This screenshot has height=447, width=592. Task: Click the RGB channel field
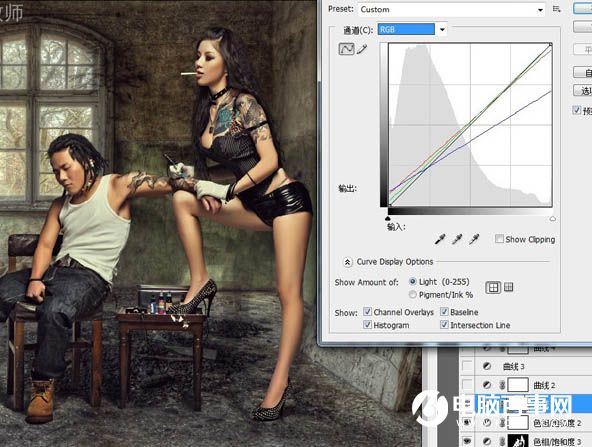coord(406,29)
